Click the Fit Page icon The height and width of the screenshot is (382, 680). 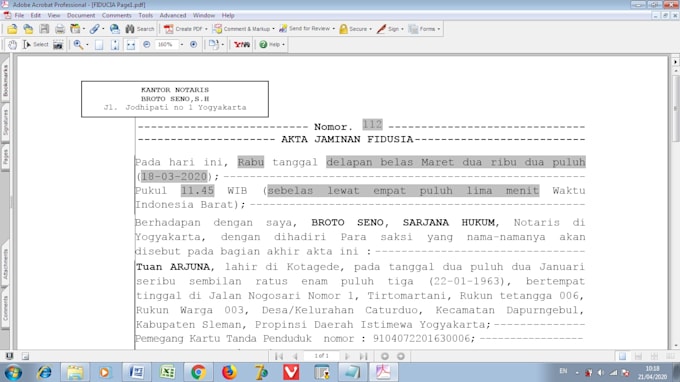pyautogui.click(x=114, y=45)
